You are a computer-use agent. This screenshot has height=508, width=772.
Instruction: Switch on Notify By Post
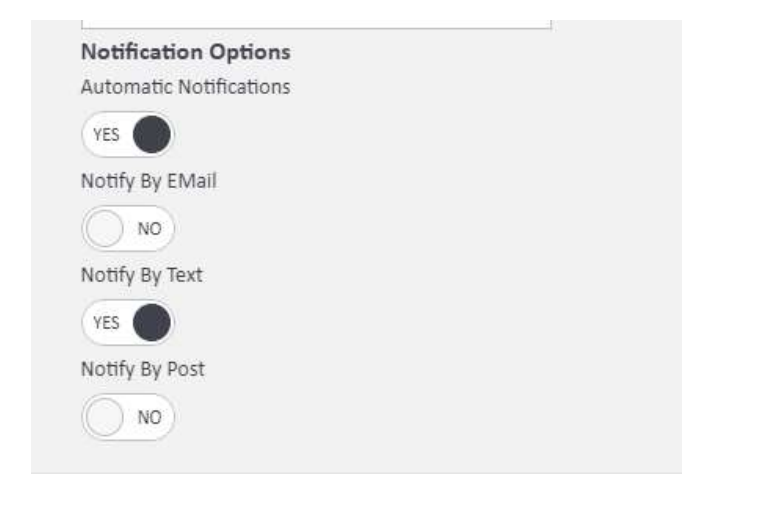pyautogui.click(x=128, y=417)
